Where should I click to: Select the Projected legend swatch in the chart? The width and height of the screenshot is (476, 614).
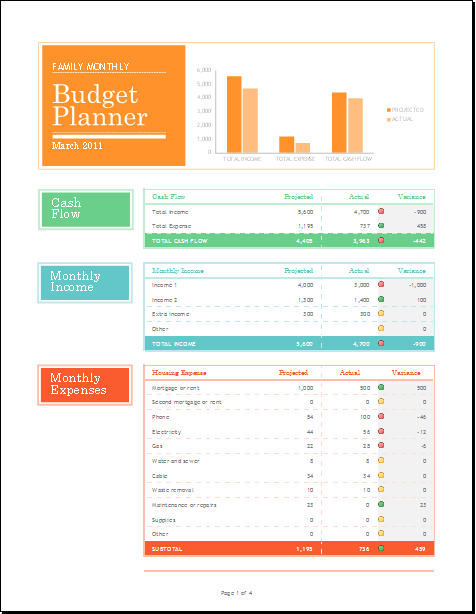[389, 110]
